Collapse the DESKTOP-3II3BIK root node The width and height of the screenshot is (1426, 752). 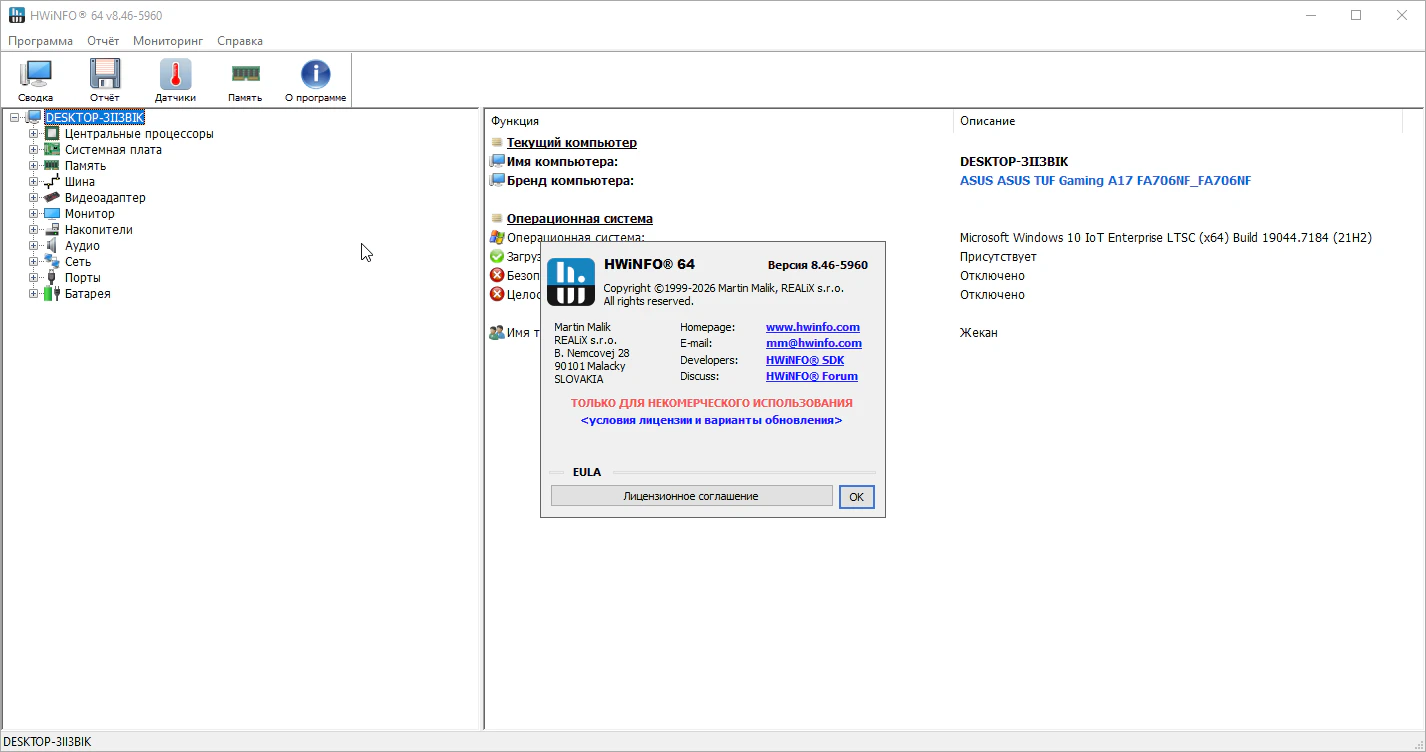[15, 118]
